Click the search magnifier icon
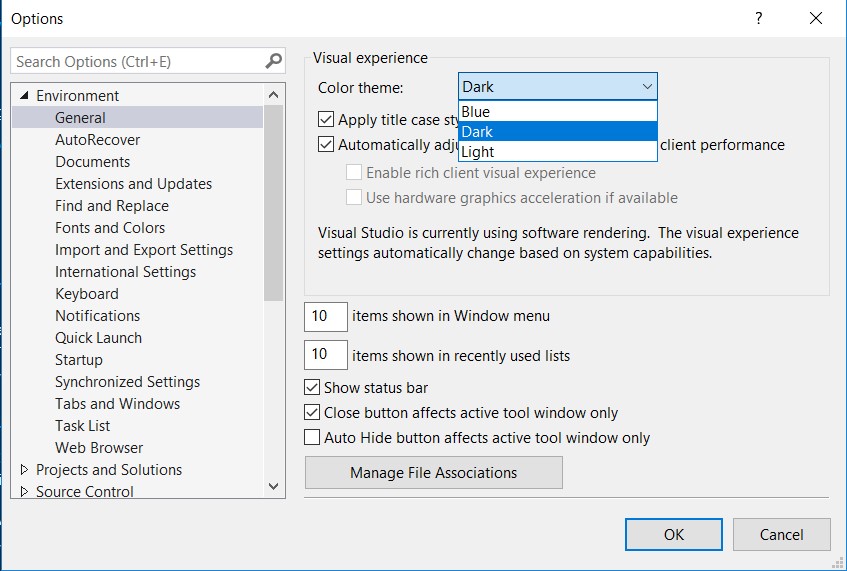847x571 pixels. [x=274, y=61]
